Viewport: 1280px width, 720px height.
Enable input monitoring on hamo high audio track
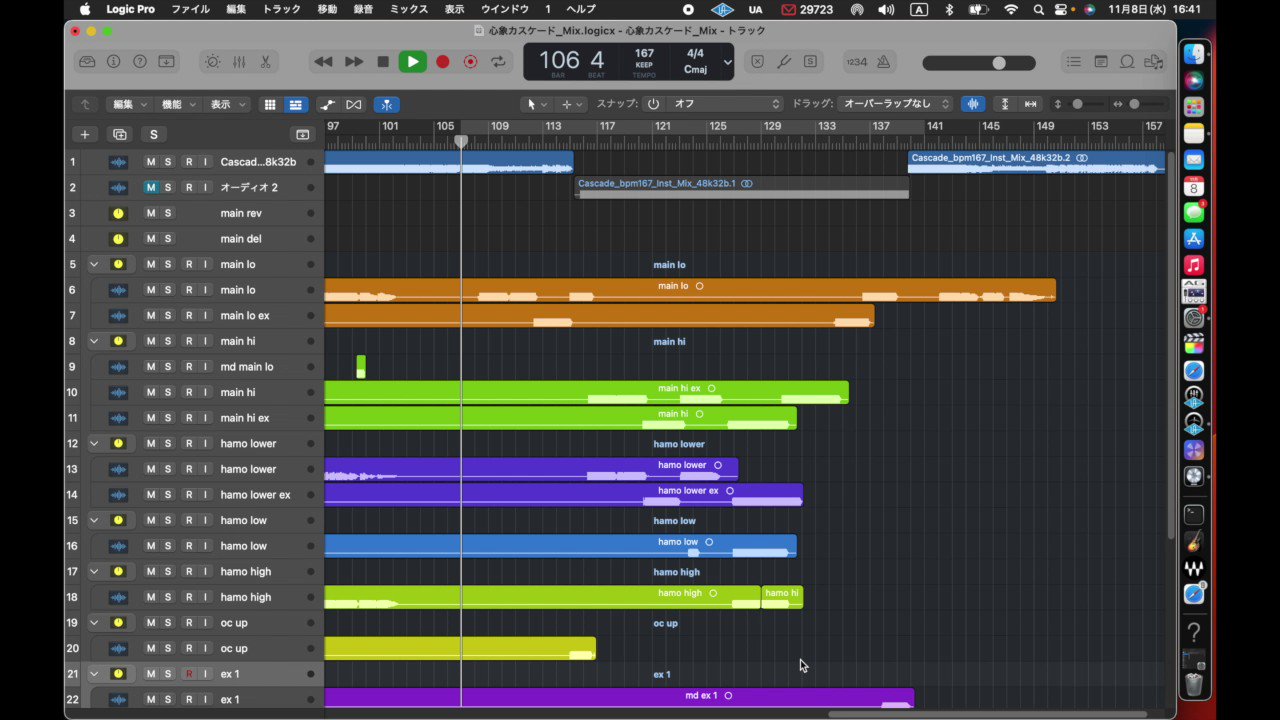[x=206, y=597]
